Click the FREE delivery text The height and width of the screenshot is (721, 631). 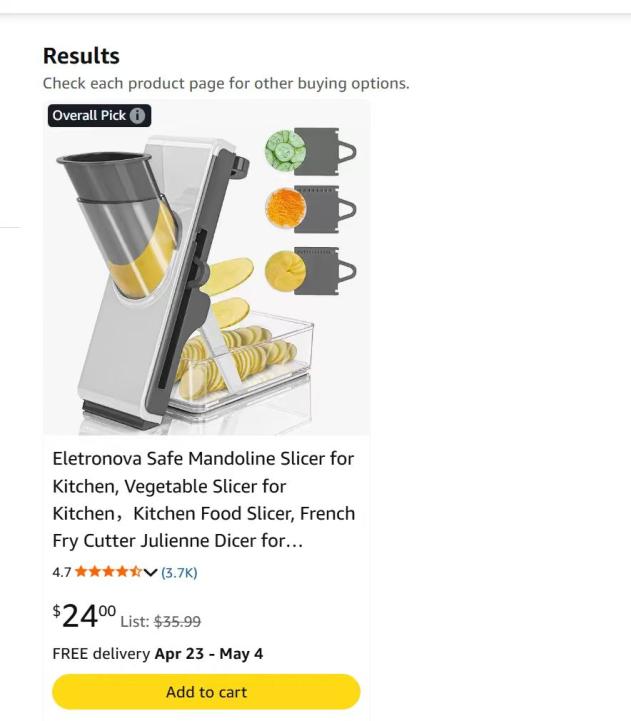coord(101,654)
